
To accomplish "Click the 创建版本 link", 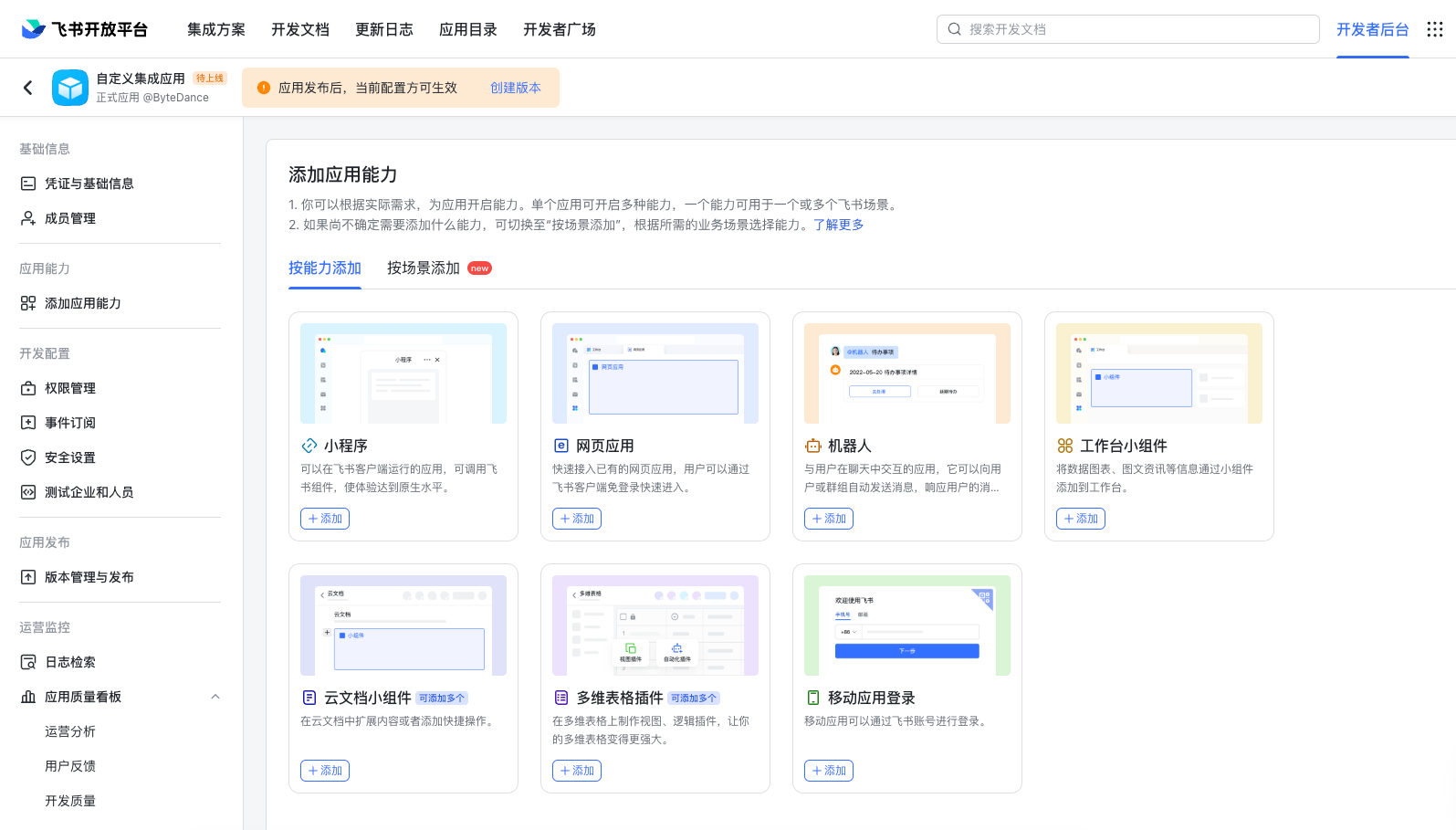I will pyautogui.click(x=515, y=88).
